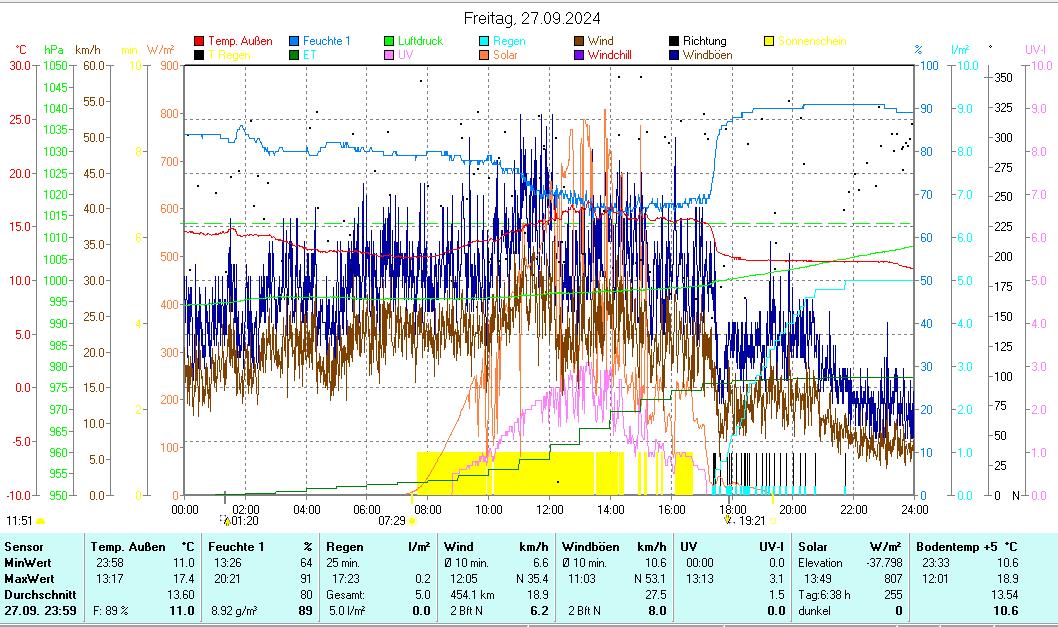Screen dimensions: 1058x627
Task: Click the dark green ET legend square
Action: (294, 55)
